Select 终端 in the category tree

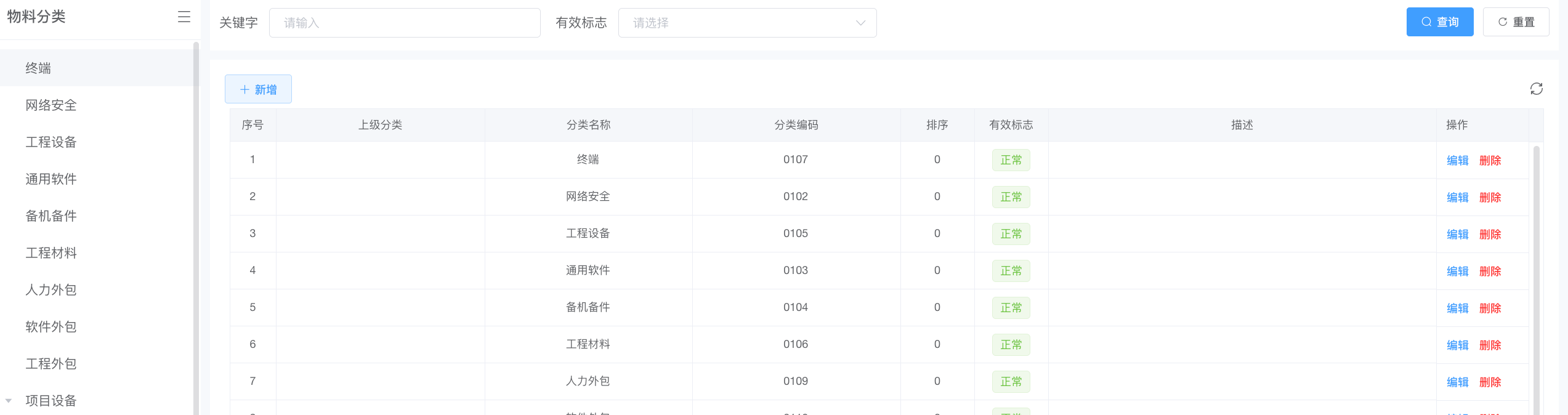pyautogui.click(x=38, y=68)
